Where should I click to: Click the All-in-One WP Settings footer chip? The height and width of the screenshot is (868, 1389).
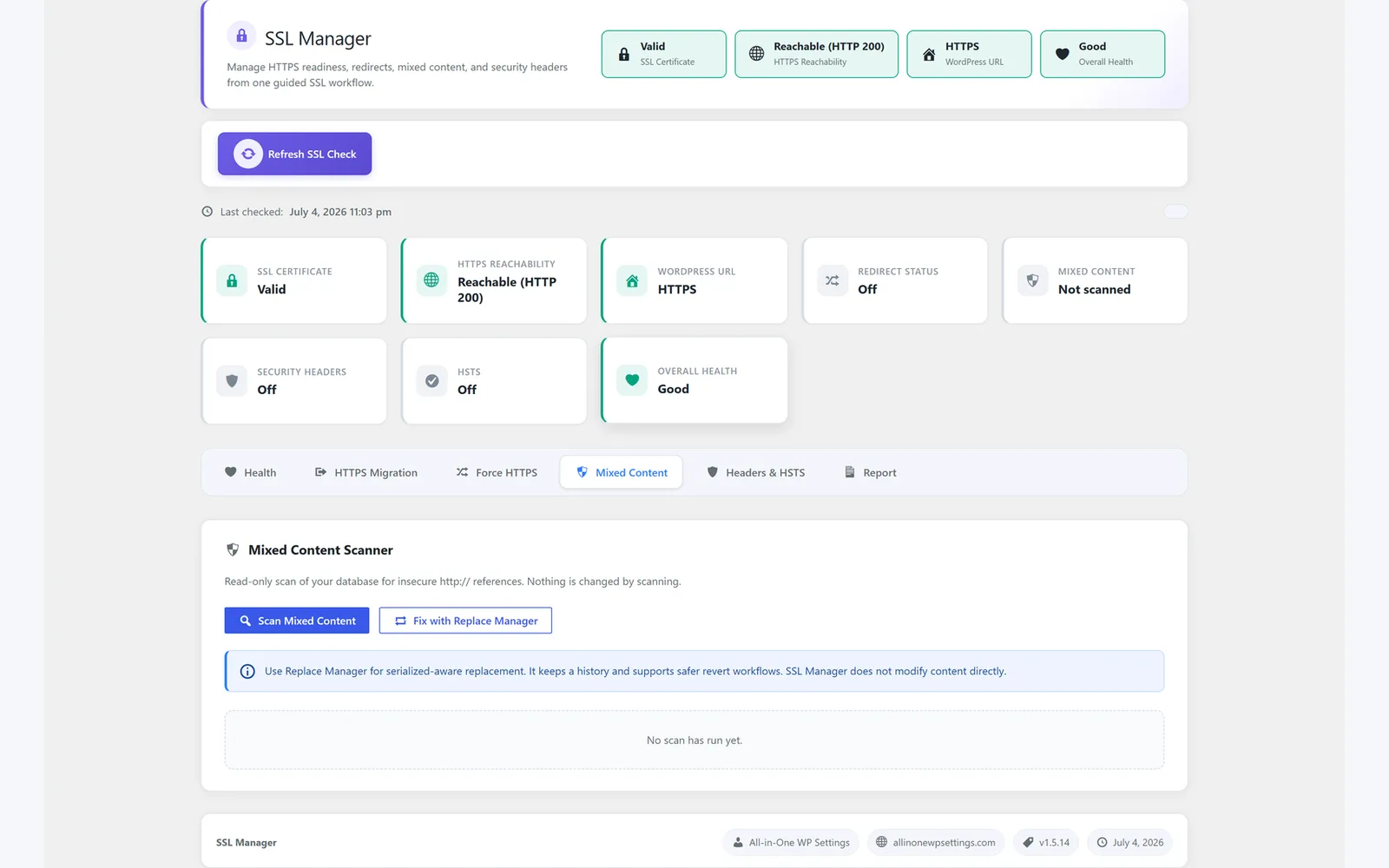(791, 842)
